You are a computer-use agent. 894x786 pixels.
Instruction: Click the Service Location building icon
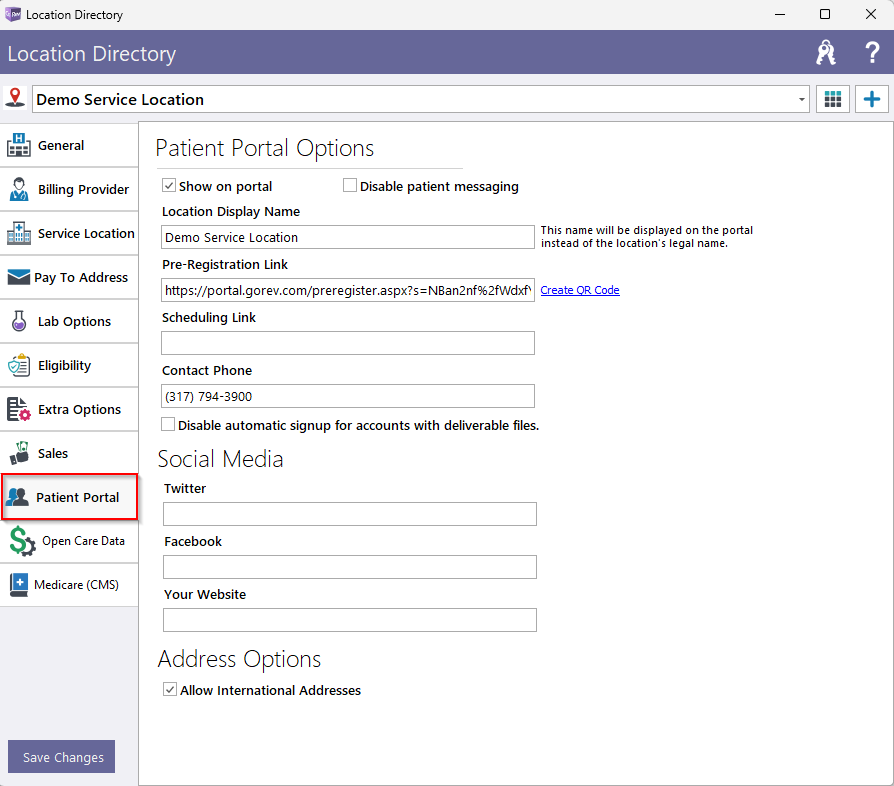[x=19, y=233]
